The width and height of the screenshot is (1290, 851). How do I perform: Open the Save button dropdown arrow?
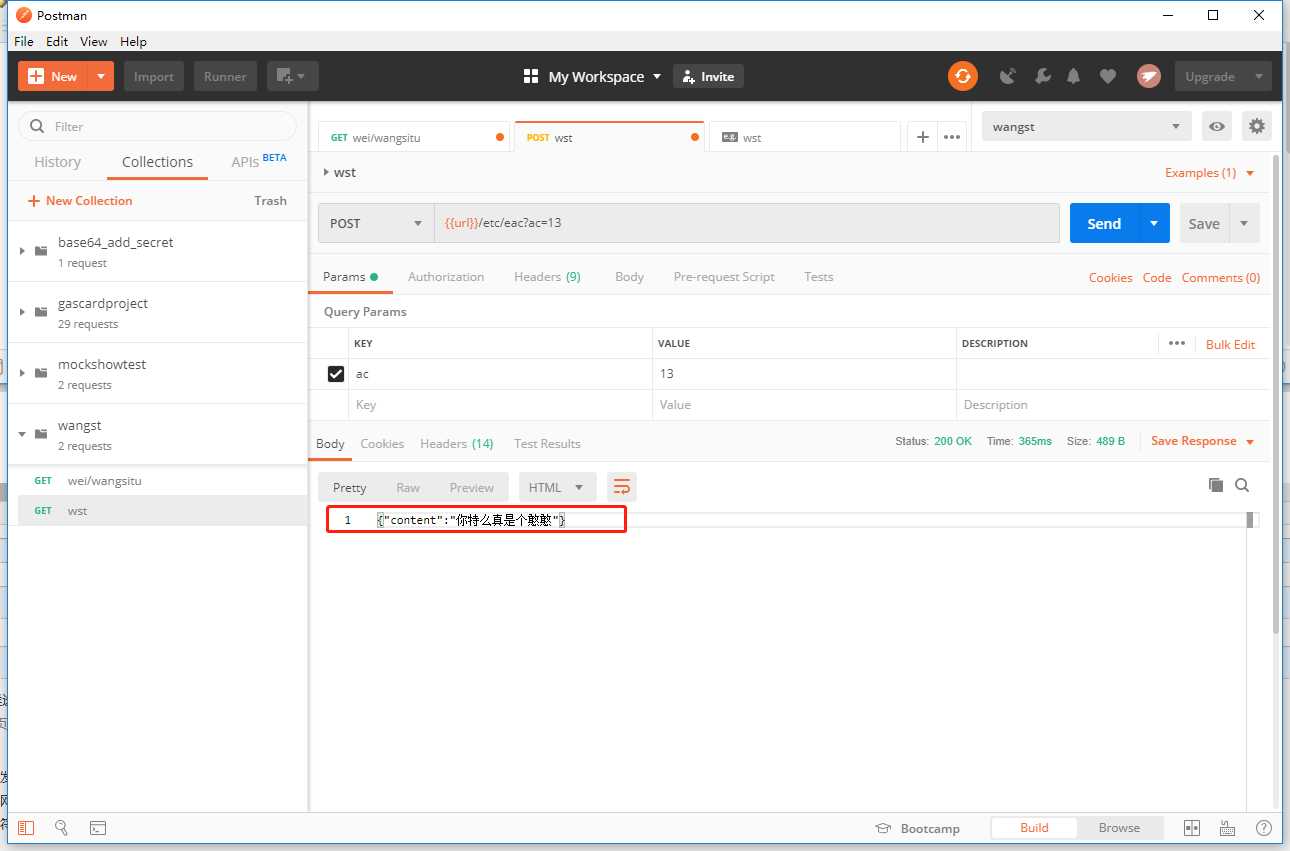(x=1244, y=223)
